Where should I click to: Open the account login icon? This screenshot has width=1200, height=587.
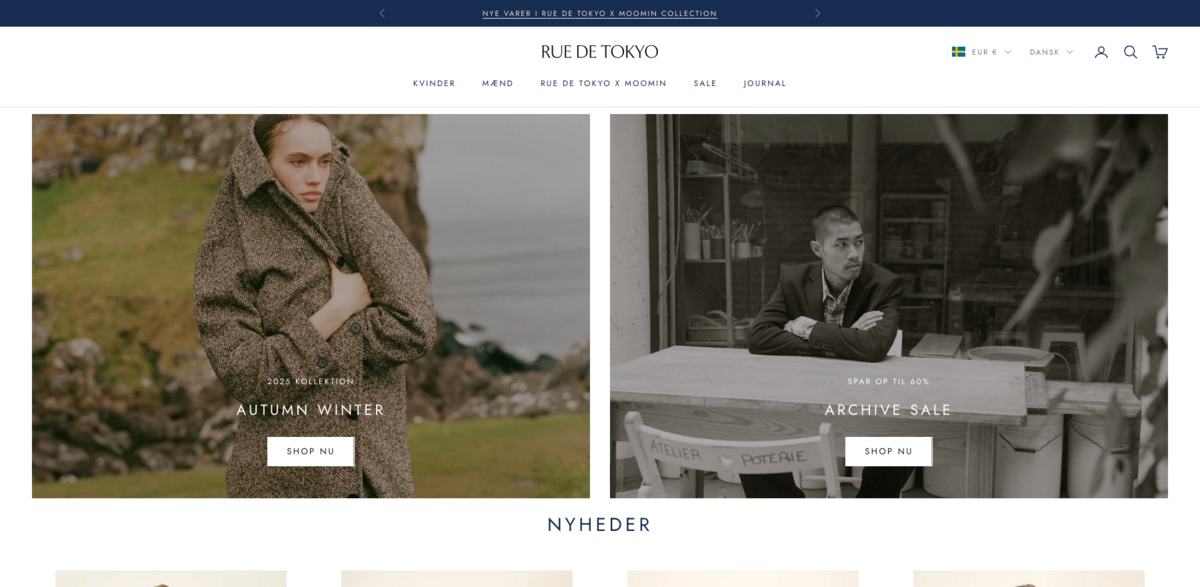pos(1101,52)
